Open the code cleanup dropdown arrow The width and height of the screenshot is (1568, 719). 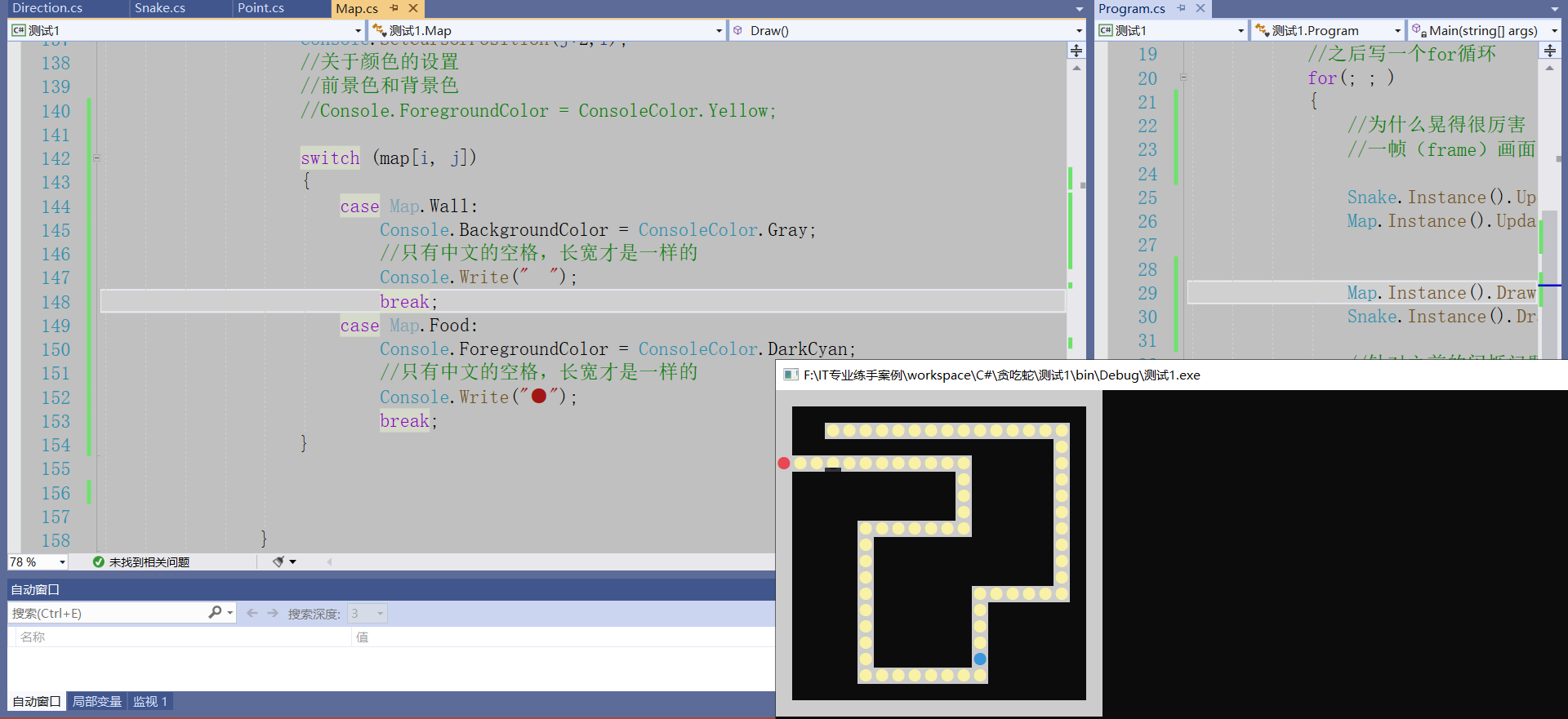tap(293, 562)
